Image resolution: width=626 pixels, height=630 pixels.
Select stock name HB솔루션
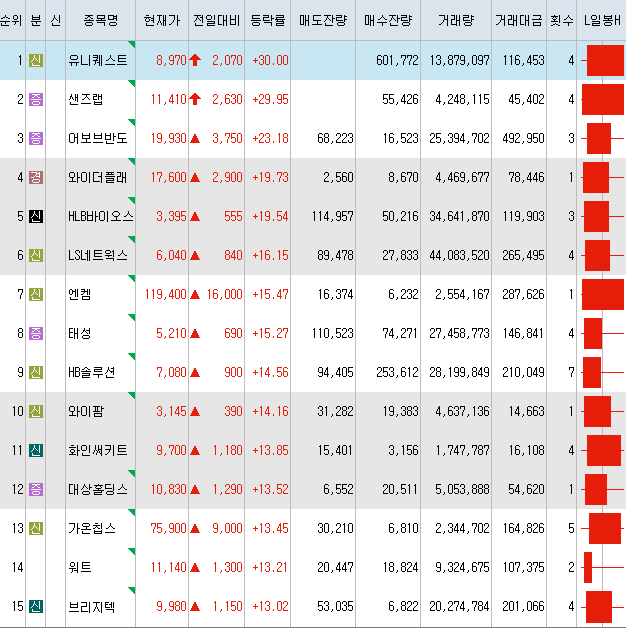tap(92, 372)
